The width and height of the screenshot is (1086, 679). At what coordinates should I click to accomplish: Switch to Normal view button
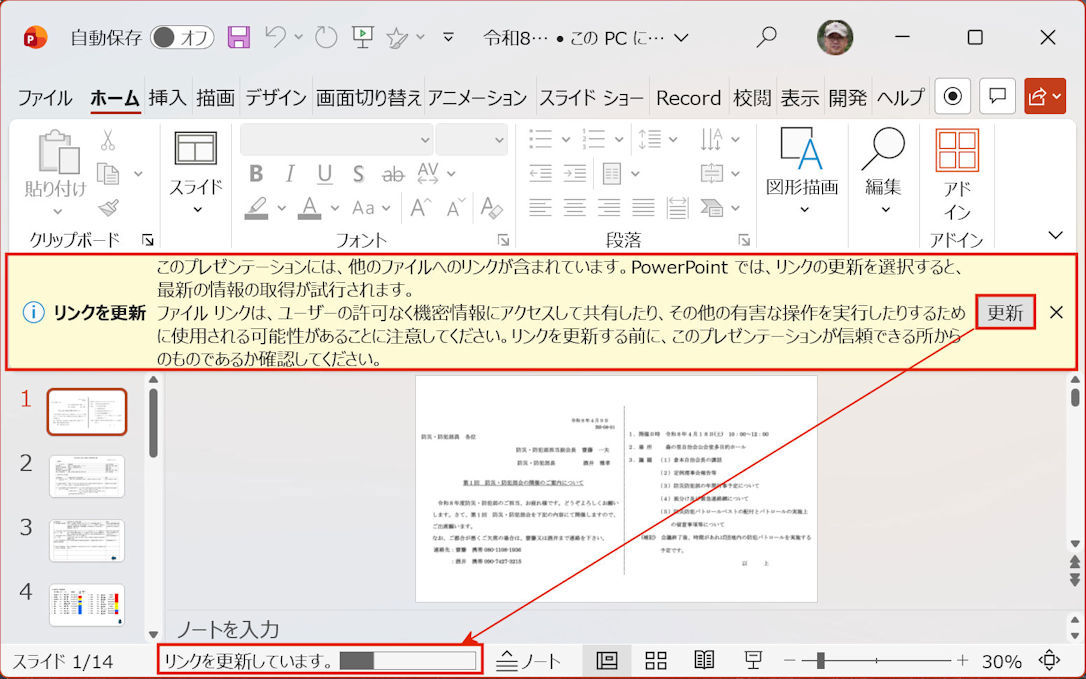pyautogui.click(x=607, y=660)
